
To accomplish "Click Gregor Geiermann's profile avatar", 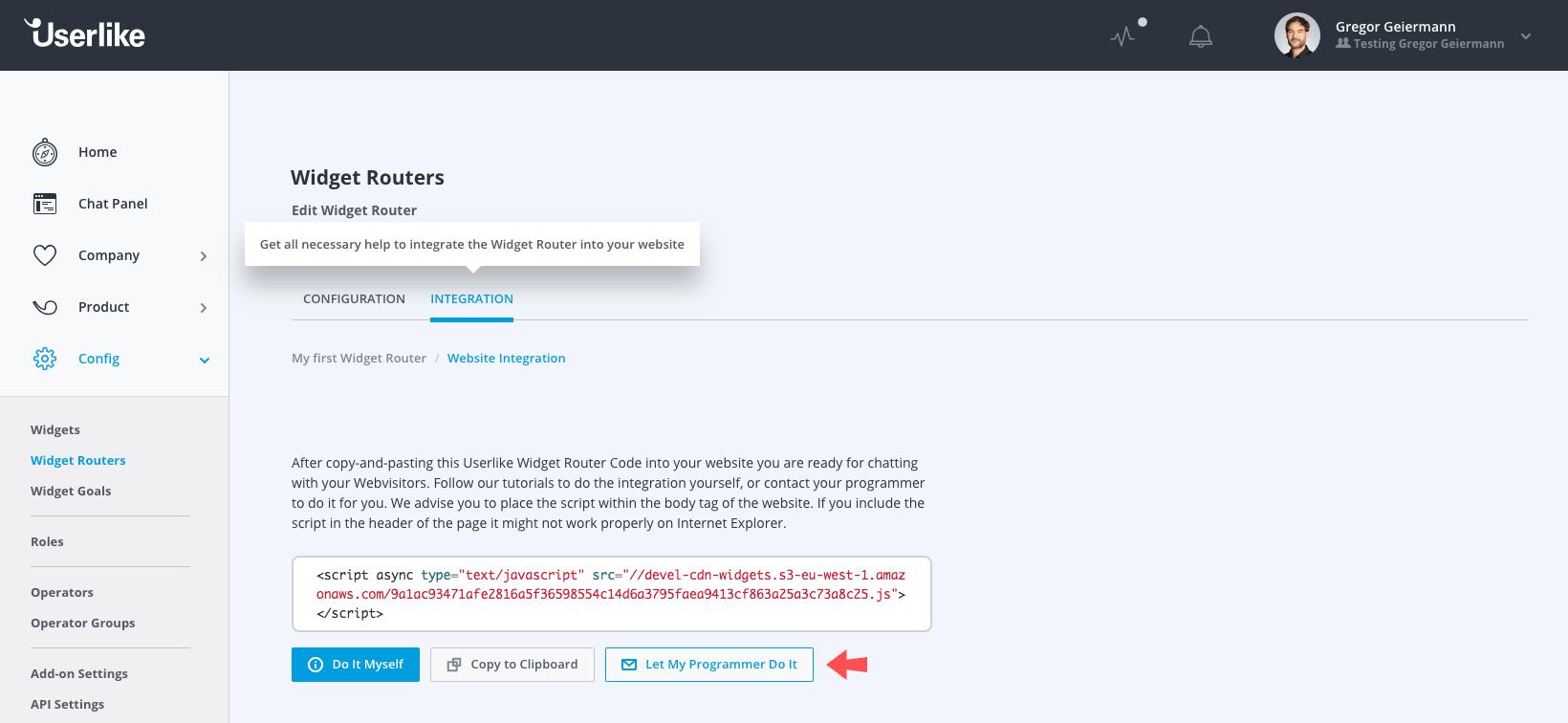I will [1297, 35].
